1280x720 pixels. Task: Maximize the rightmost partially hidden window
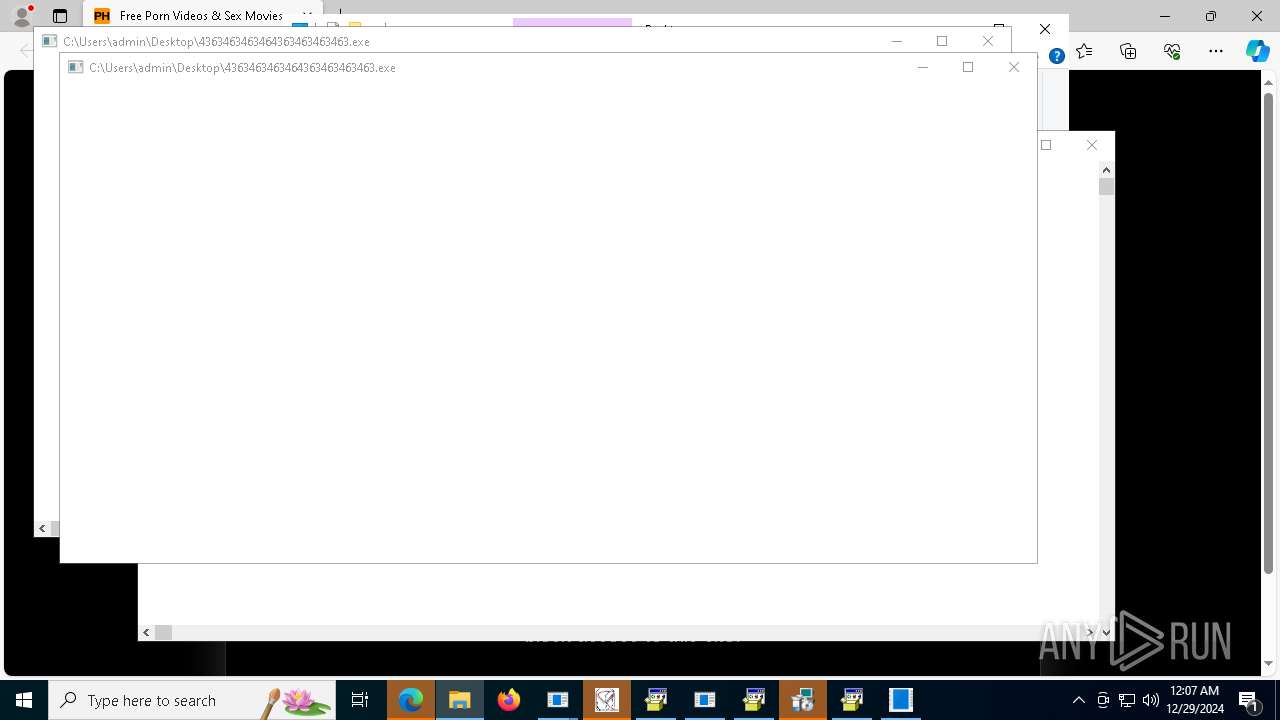point(1046,145)
